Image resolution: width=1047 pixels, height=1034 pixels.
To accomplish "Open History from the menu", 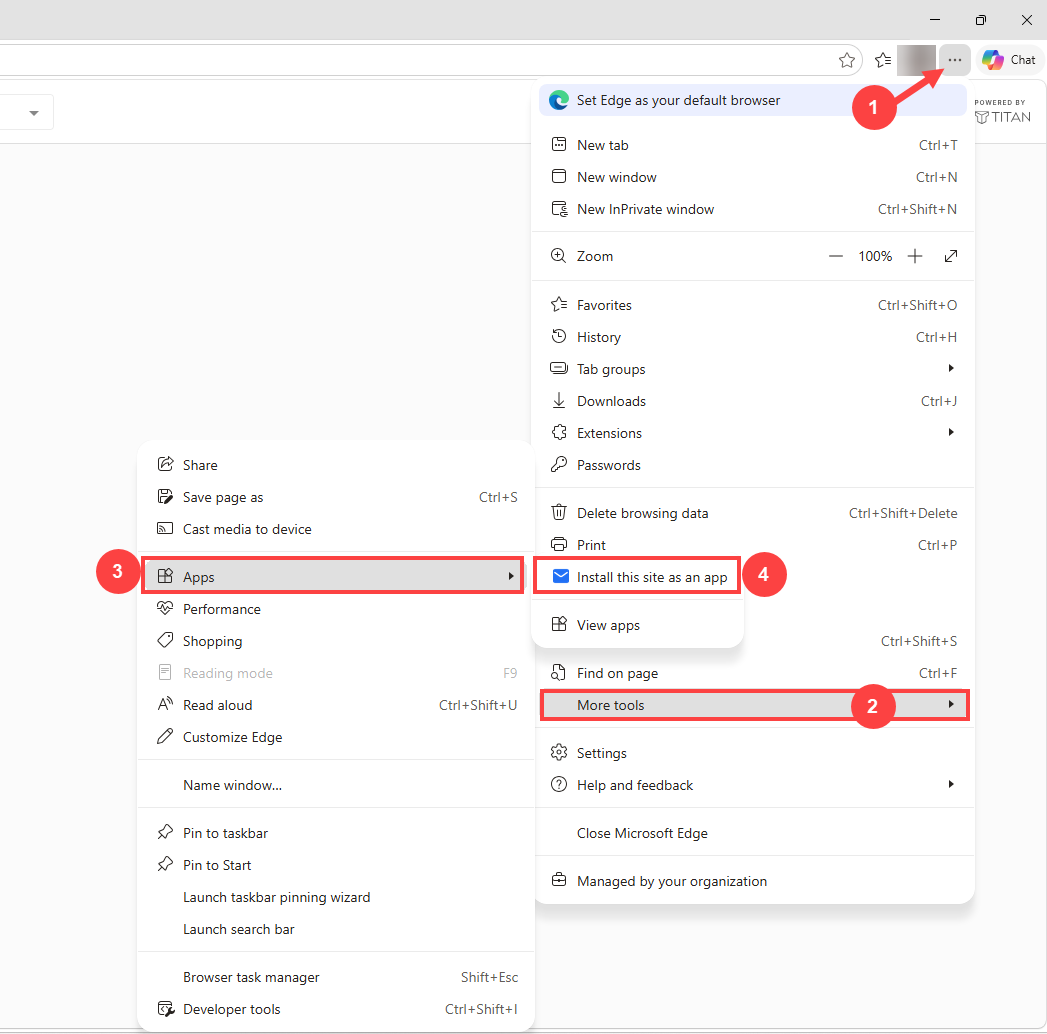I will 754,338.
